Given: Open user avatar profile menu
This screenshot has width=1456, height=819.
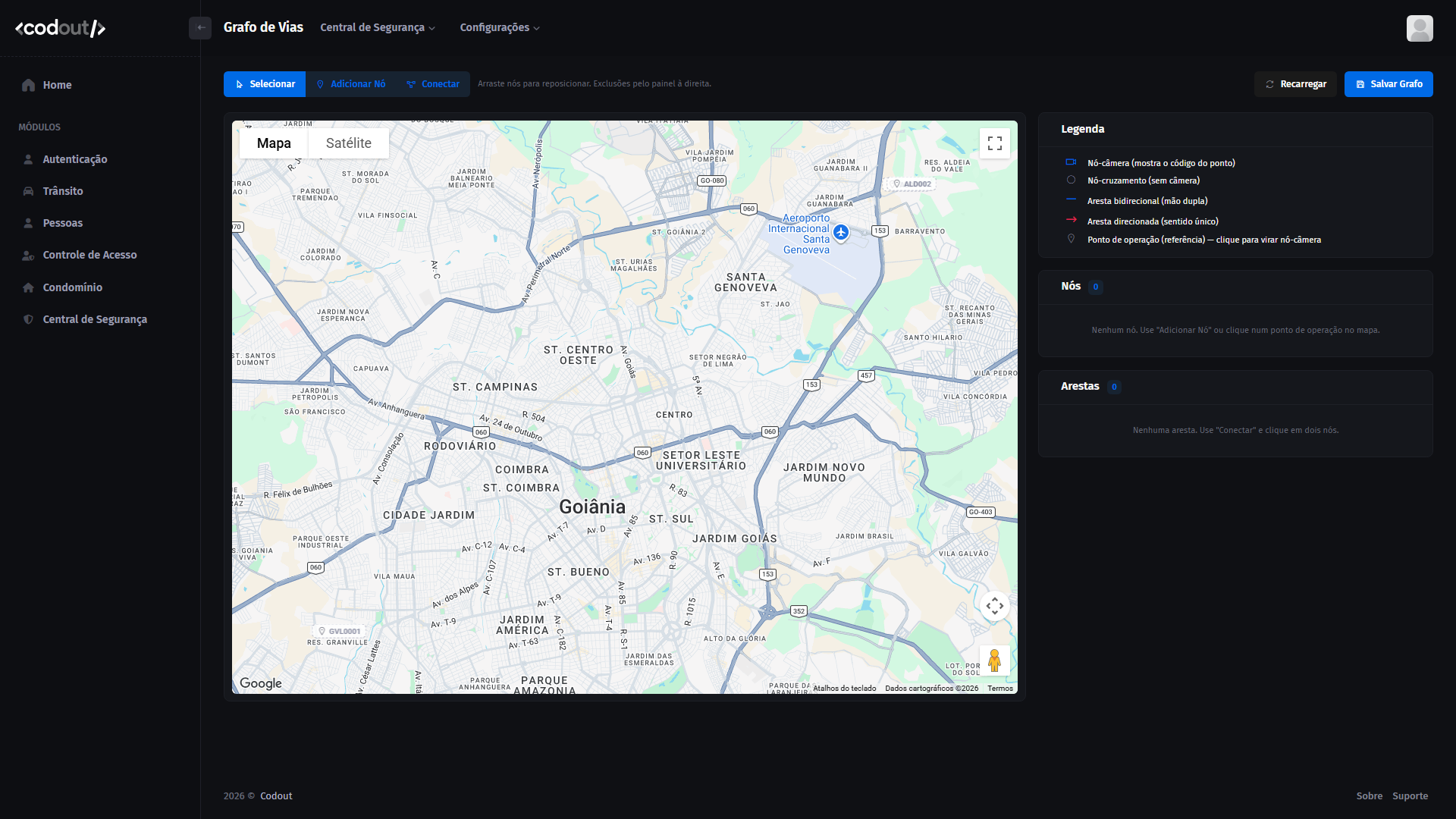Looking at the screenshot, I should (1420, 28).
